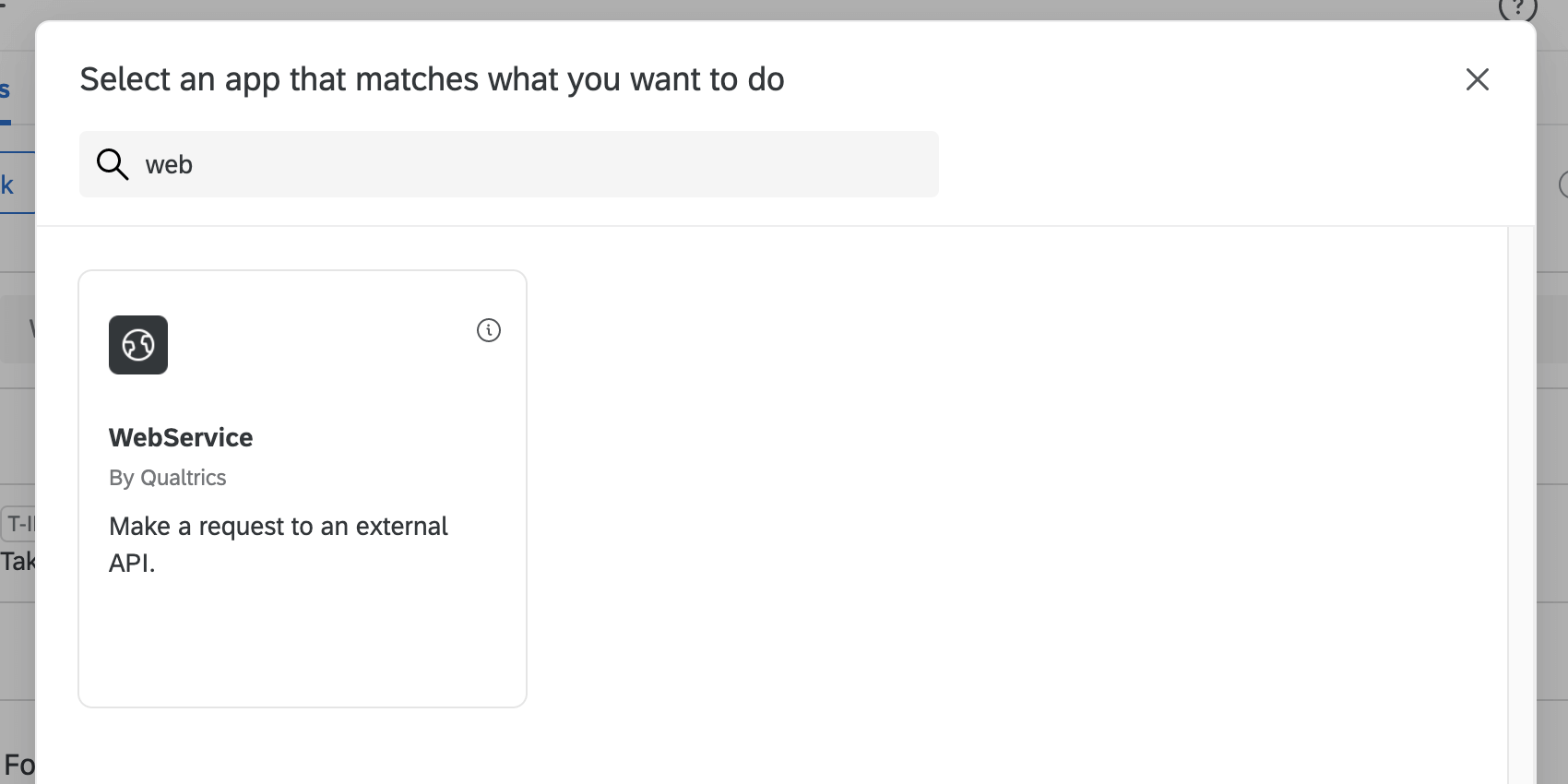Click the magnifying glass search icon

coord(113,164)
